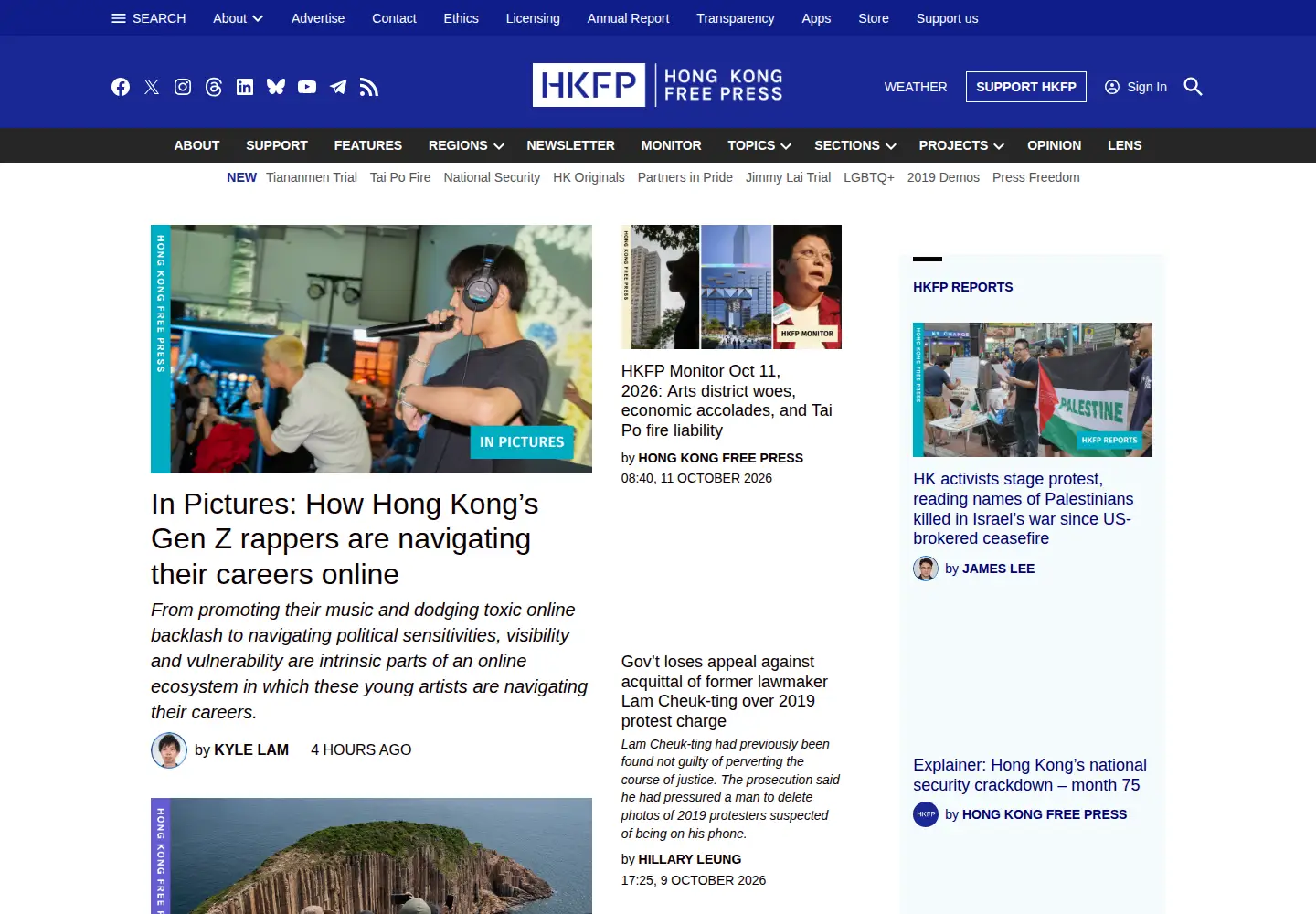This screenshot has width=1316, height=914.
Task: Open the PROJECTS dropdown
Action: 961,145
